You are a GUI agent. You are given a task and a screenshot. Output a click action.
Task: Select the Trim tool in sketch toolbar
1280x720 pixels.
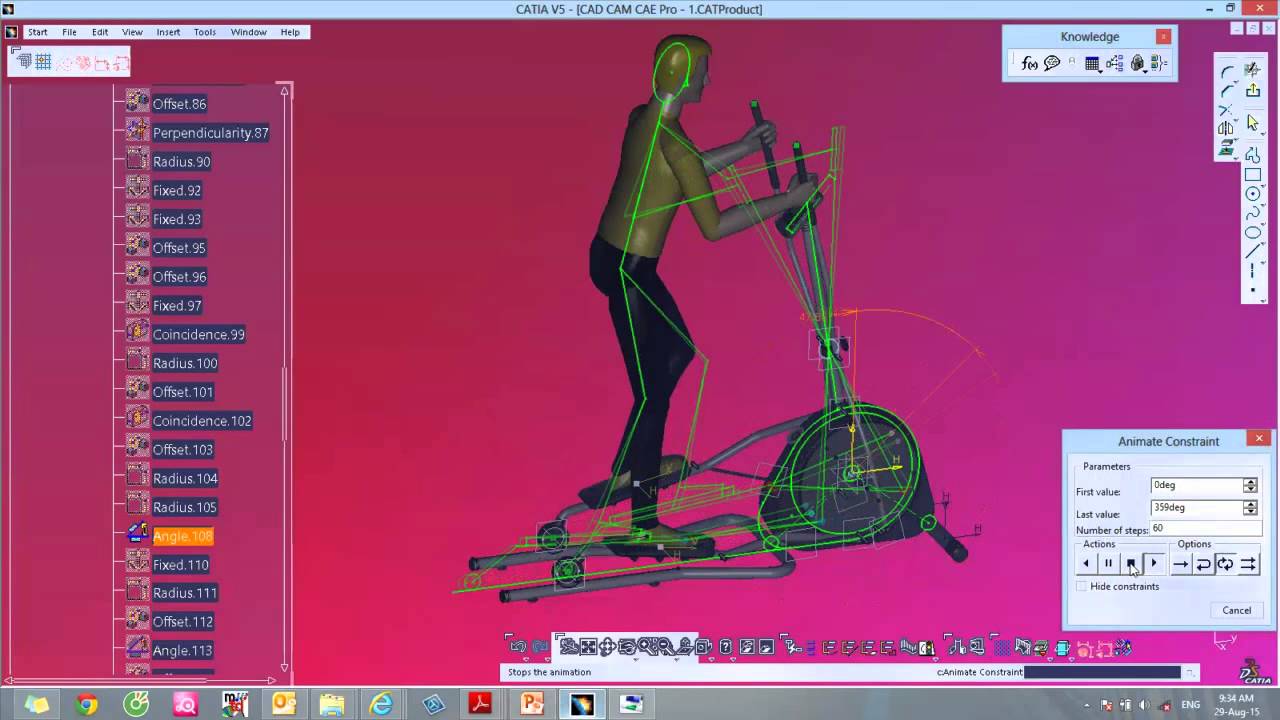[1226, 110]
